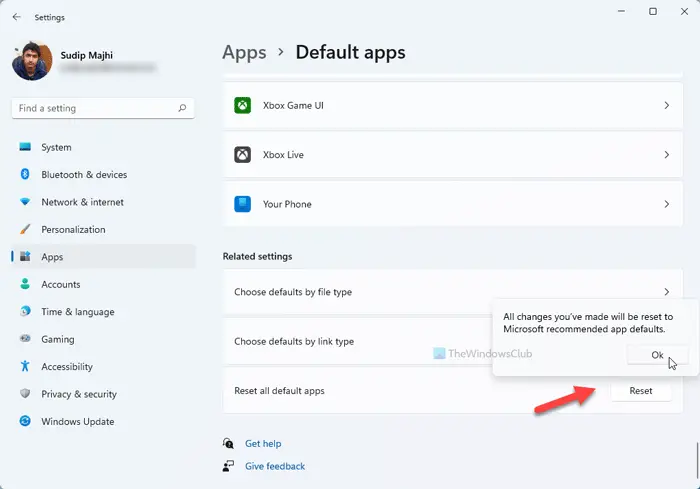Click the Accessibility figure icon
700x489 pixels.
coord(25,366)
